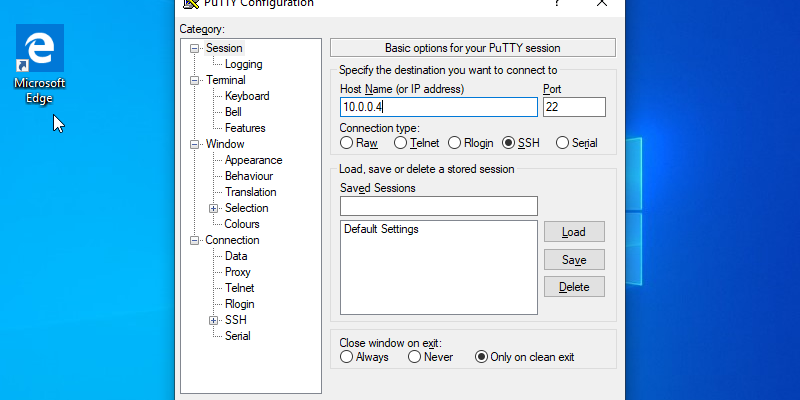Close the PuTTY Configuration window

coord(602,3)
